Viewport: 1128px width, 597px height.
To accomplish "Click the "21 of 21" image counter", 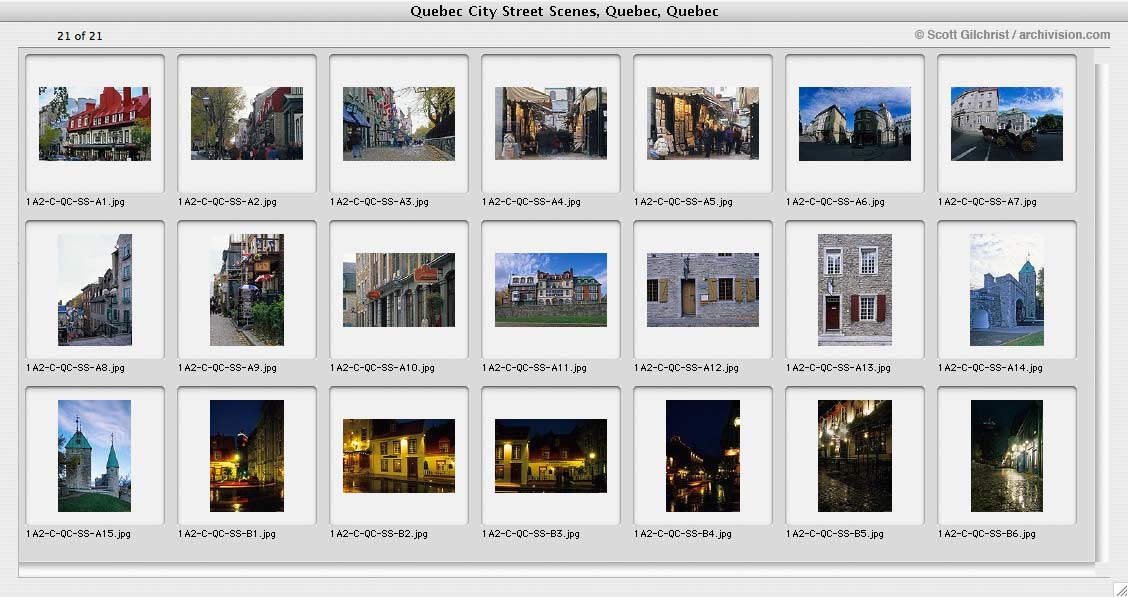I will [x=80, y=36].
